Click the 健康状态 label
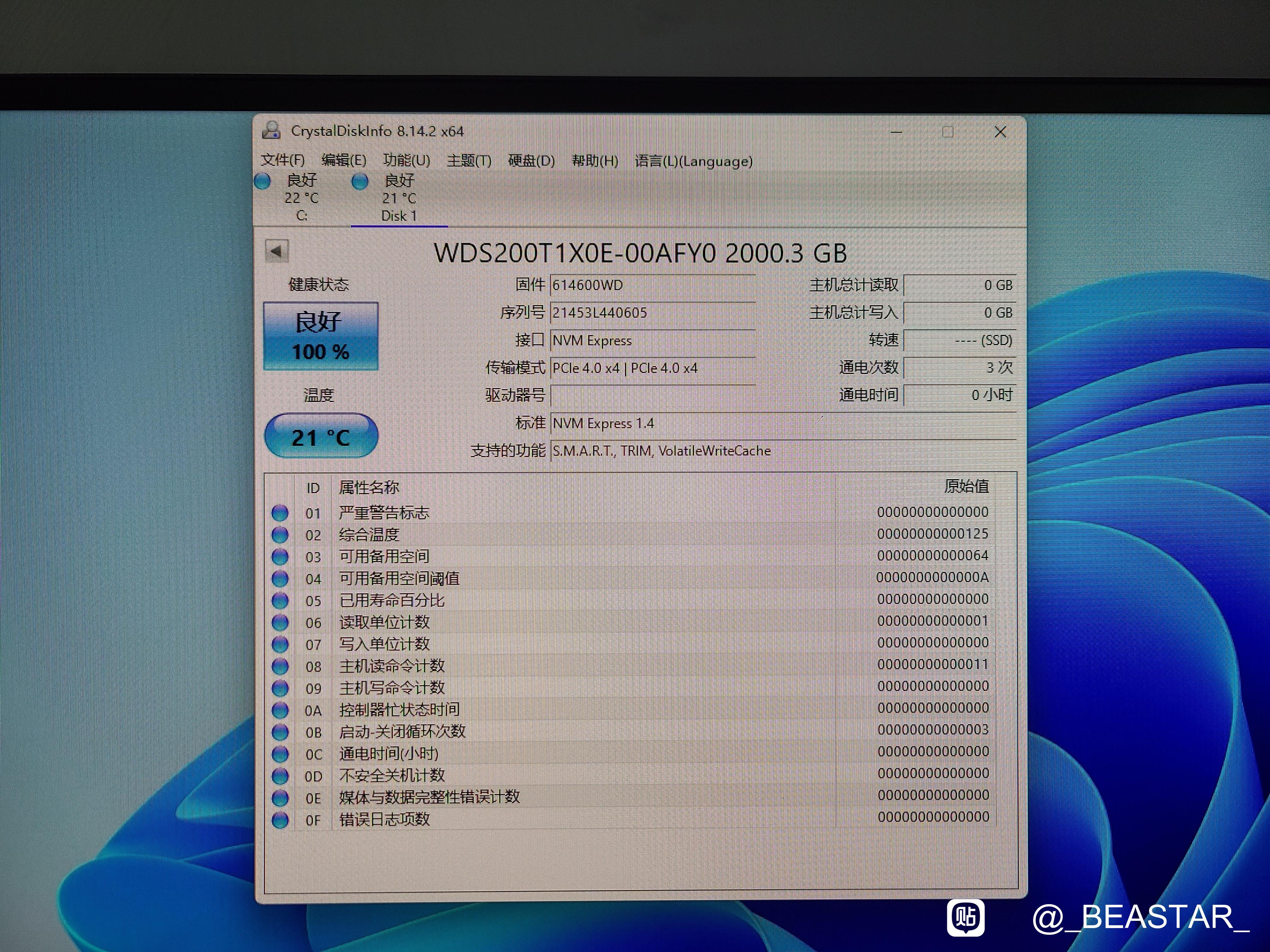The width and height of the screenshot is (1270, 952). tap(319, 285)
